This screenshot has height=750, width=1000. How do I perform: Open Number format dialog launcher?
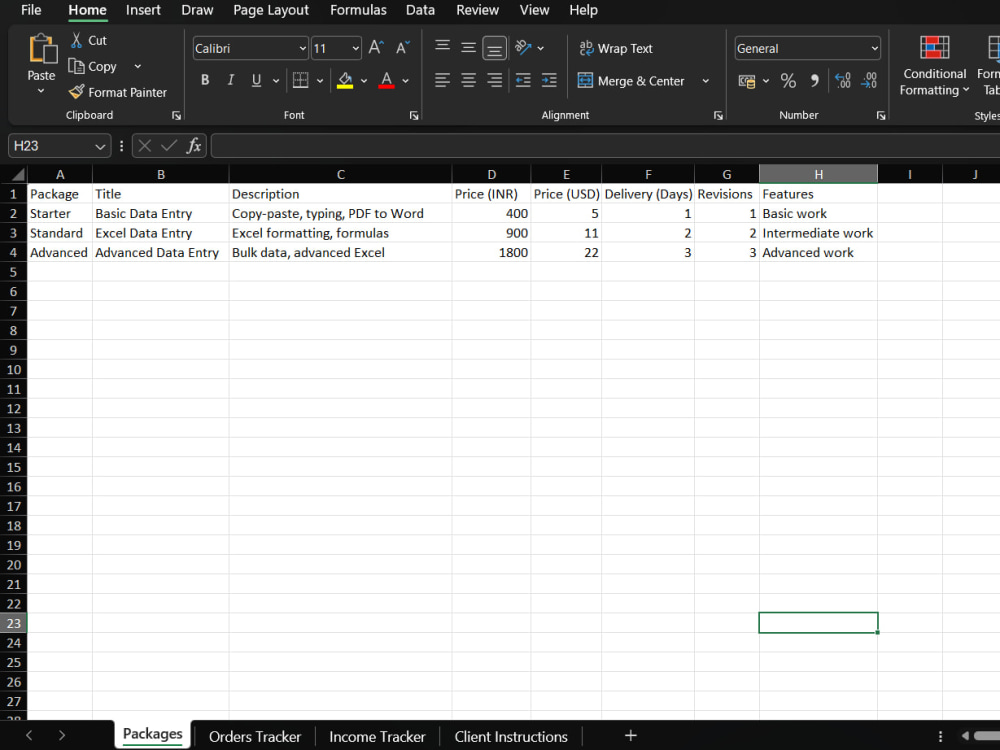point(881,115)
